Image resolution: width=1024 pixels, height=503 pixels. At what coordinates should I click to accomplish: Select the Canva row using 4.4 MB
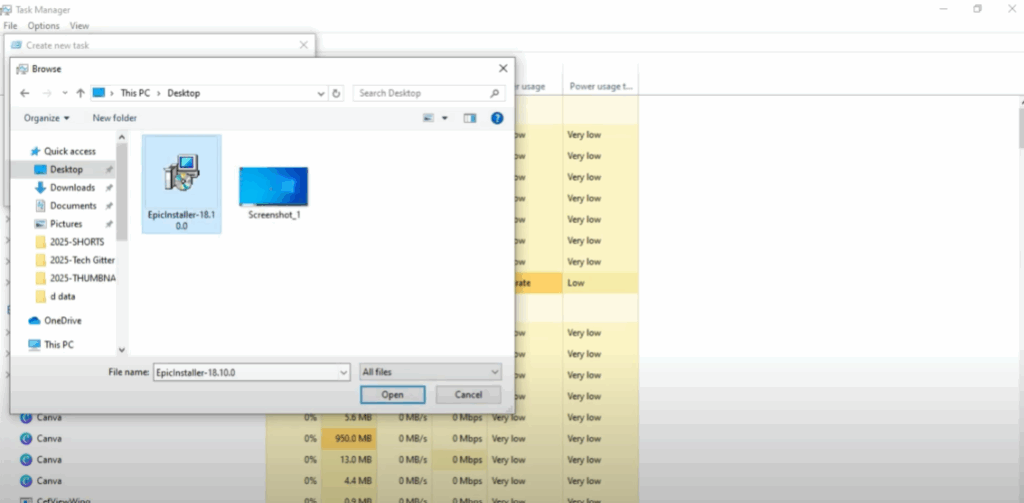320,481
